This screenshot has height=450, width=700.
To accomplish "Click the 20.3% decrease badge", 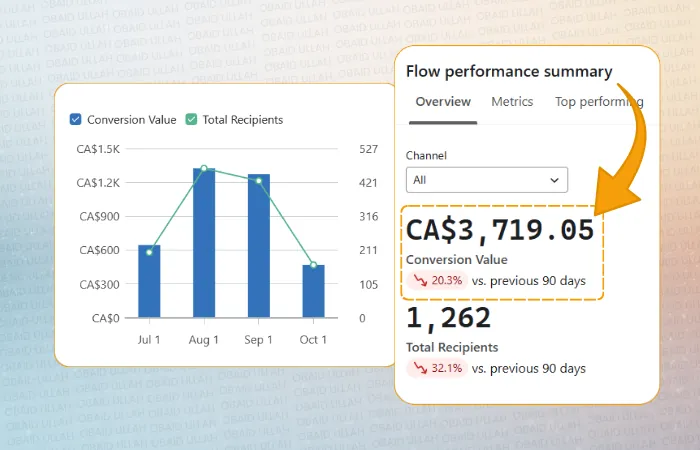I will [437, 281].
